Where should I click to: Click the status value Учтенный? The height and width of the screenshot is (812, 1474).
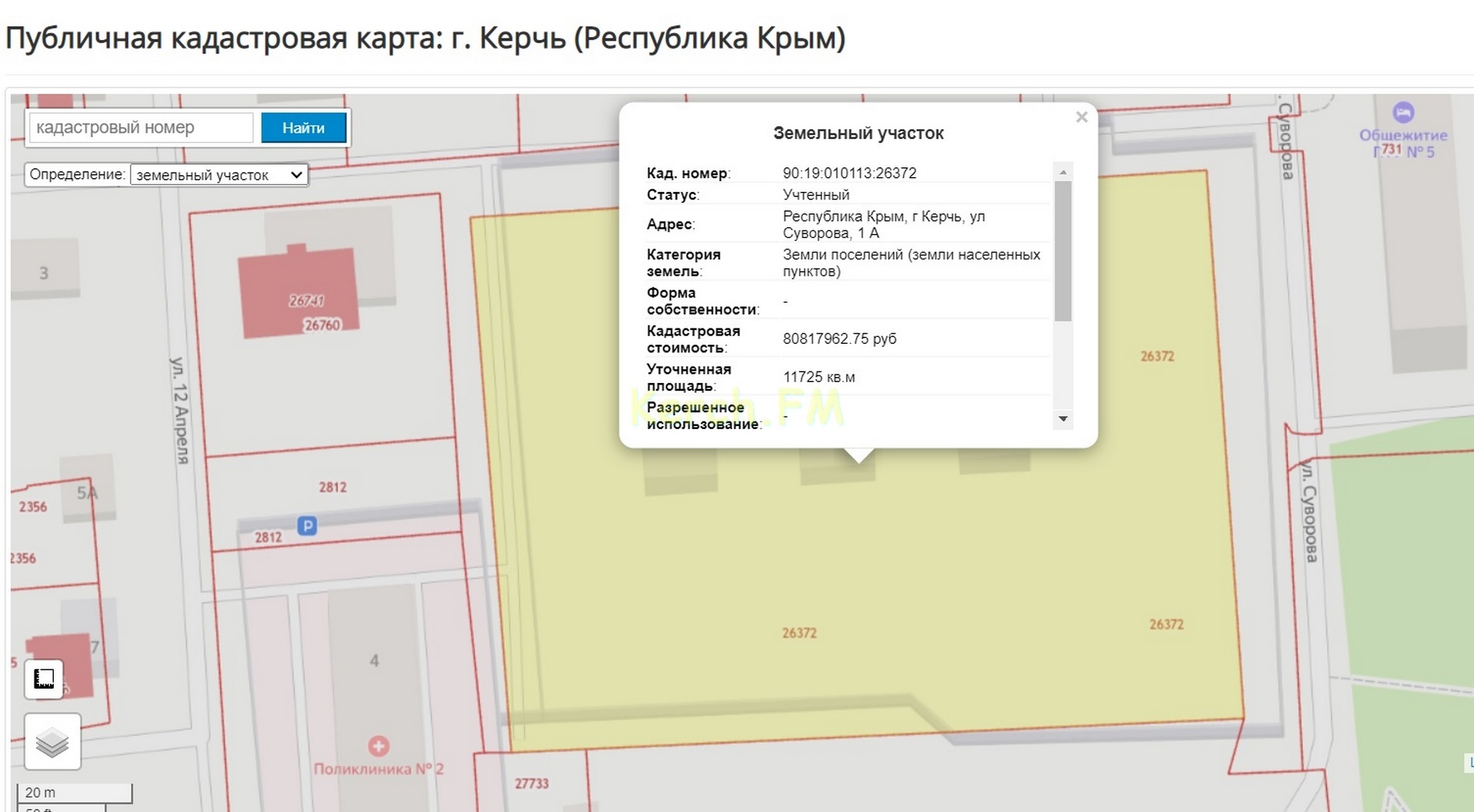816,195
